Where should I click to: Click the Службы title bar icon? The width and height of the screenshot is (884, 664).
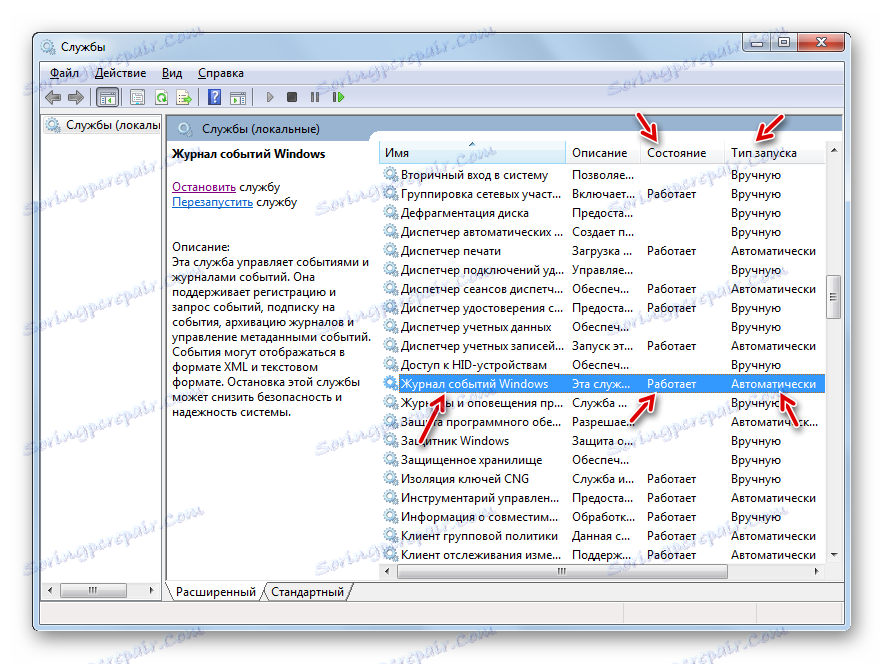[x=48, y=47]
